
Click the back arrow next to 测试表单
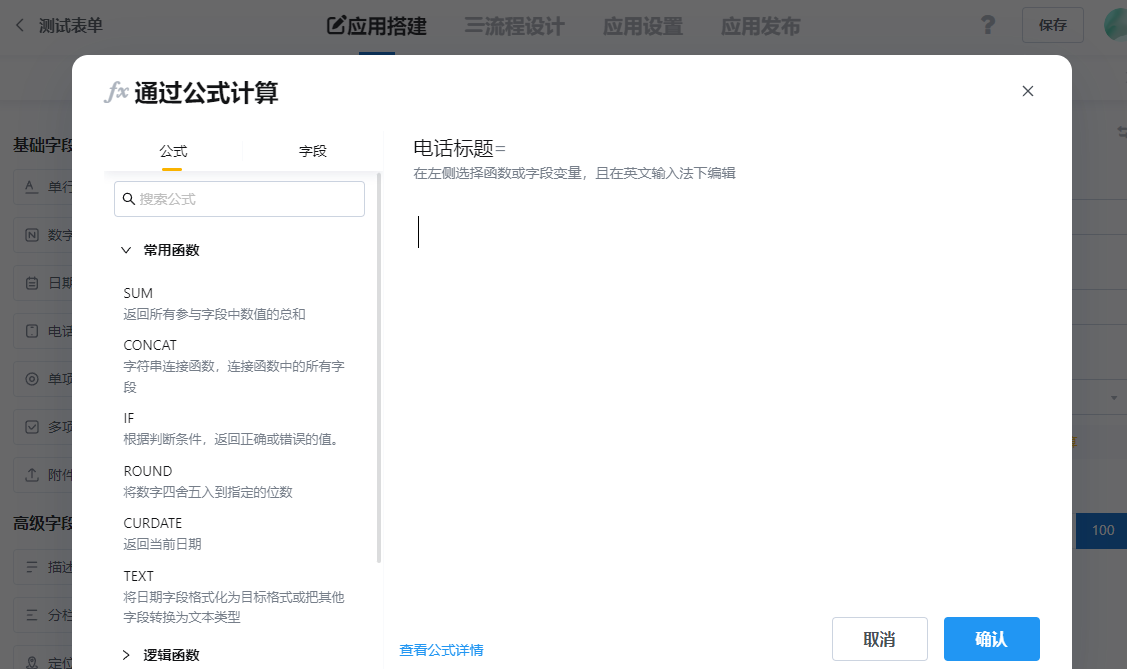coord(20,24)
